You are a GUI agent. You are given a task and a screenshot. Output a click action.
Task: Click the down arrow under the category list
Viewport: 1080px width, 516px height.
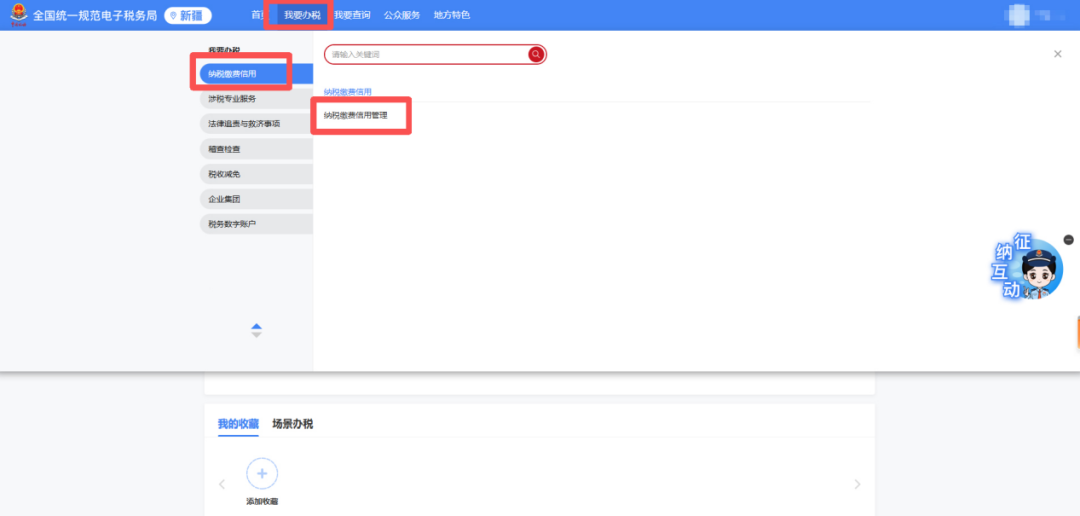(x=256, y=335)
